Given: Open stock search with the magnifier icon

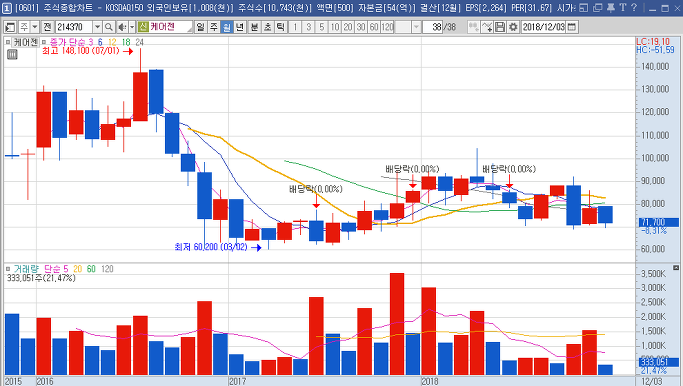Looking at the screenshot, I should [x=108, y=27].
